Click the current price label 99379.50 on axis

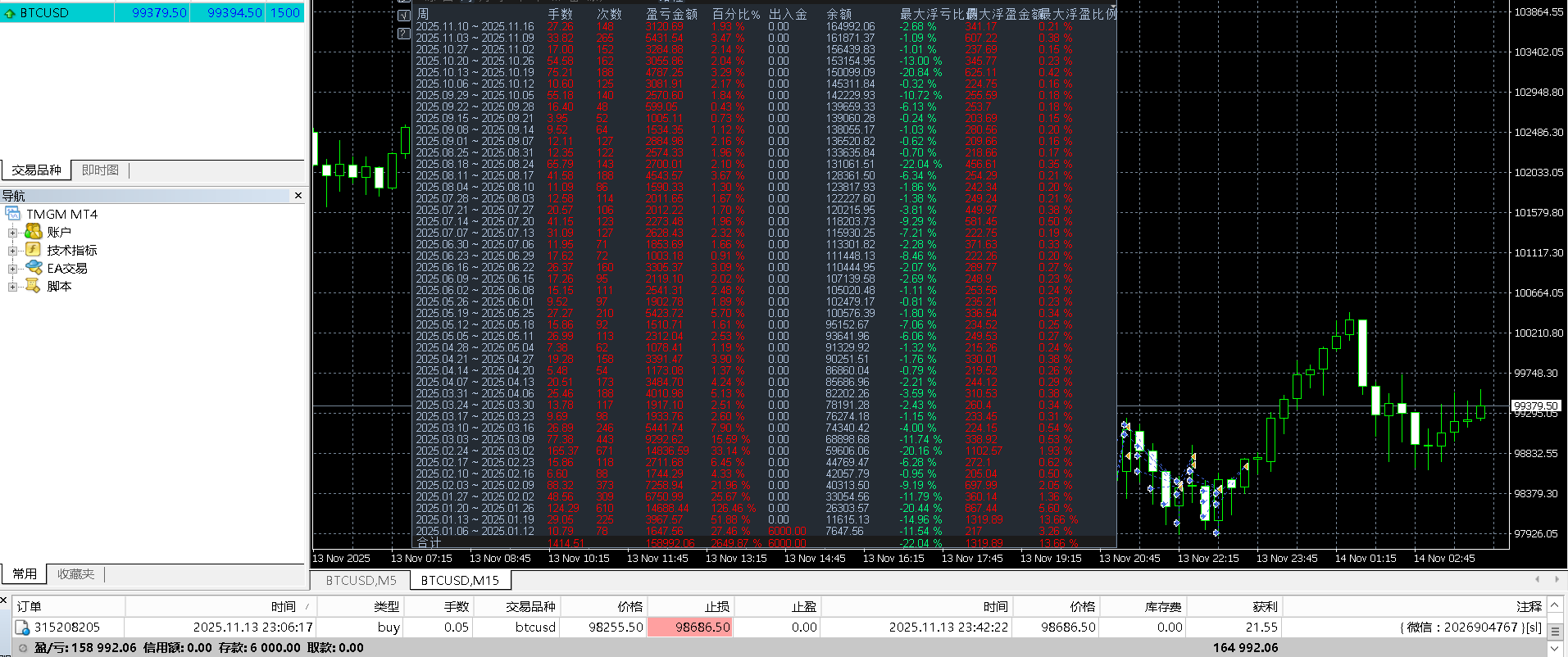[1537, 406]
